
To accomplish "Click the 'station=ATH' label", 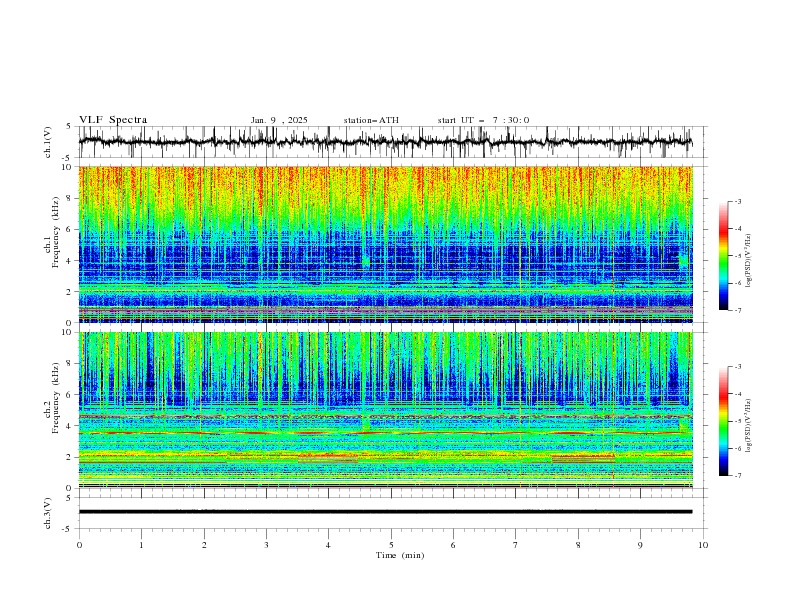I will point(371,120).
